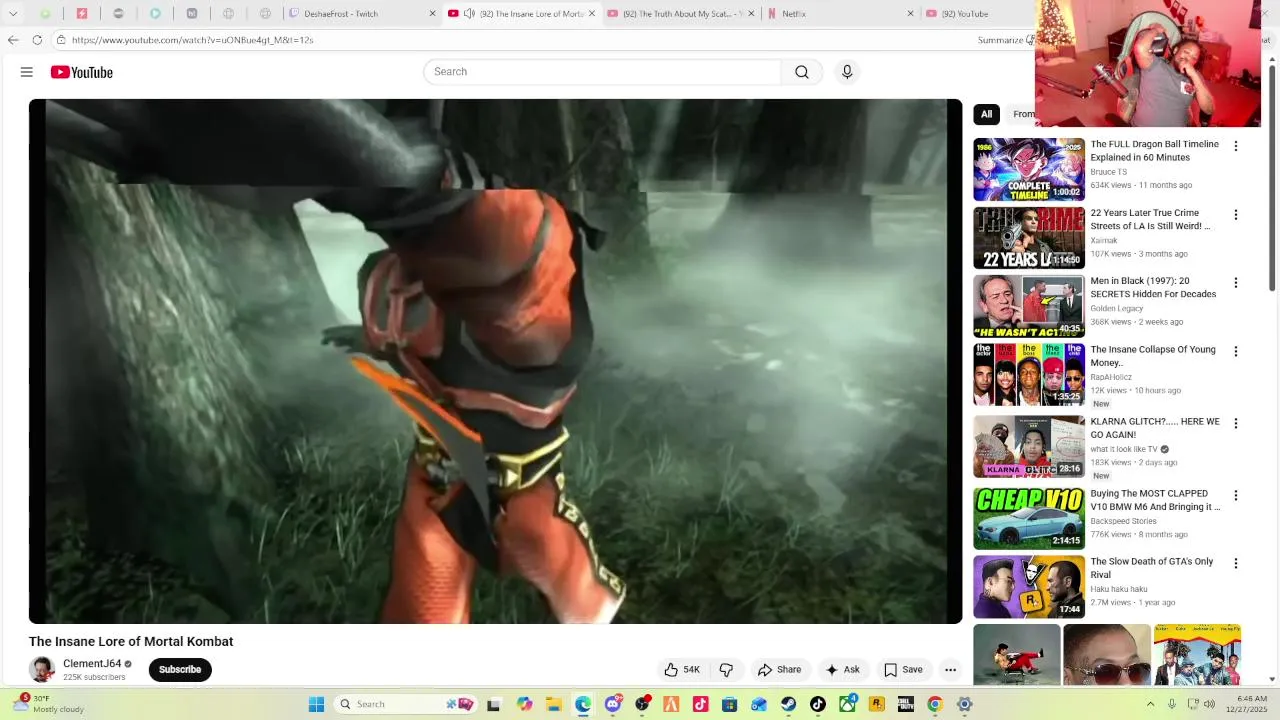Open The Slow Death of GTA's Only Rival
Viewport: 1280px width, 720px height.
pos(1152,568)
